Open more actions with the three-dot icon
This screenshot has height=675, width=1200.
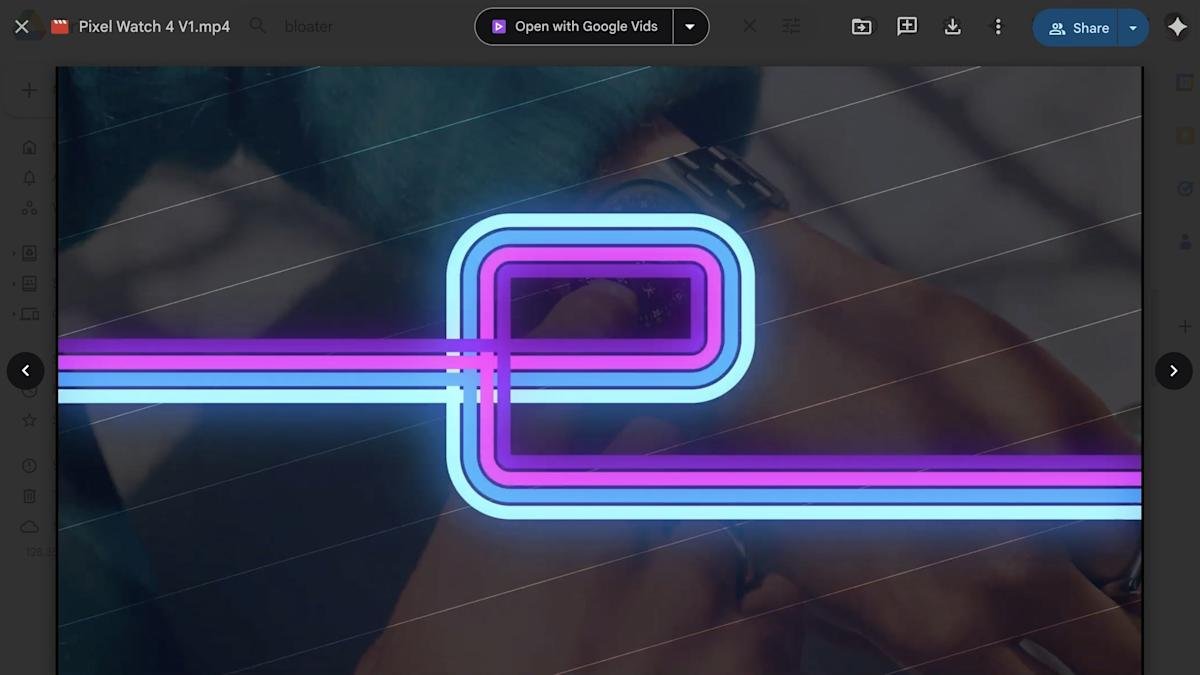[x=997, y=26]
